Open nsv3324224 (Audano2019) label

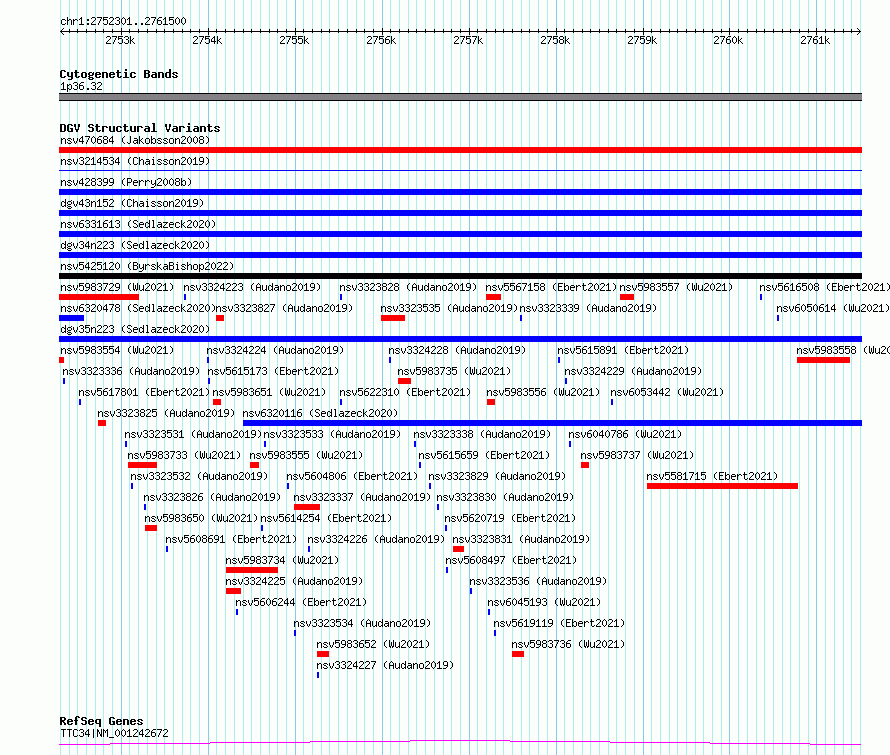point(275,350)
